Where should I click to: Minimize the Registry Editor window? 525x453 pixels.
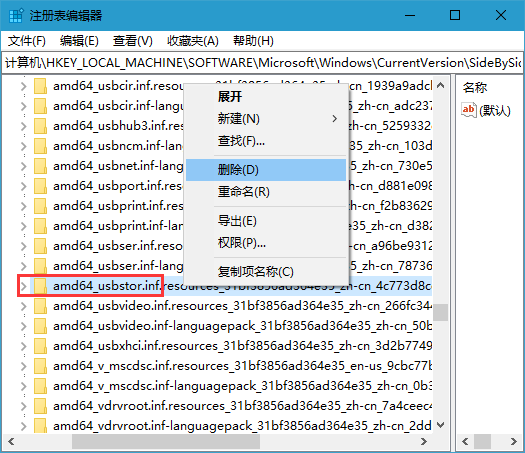tap(410, 15)
